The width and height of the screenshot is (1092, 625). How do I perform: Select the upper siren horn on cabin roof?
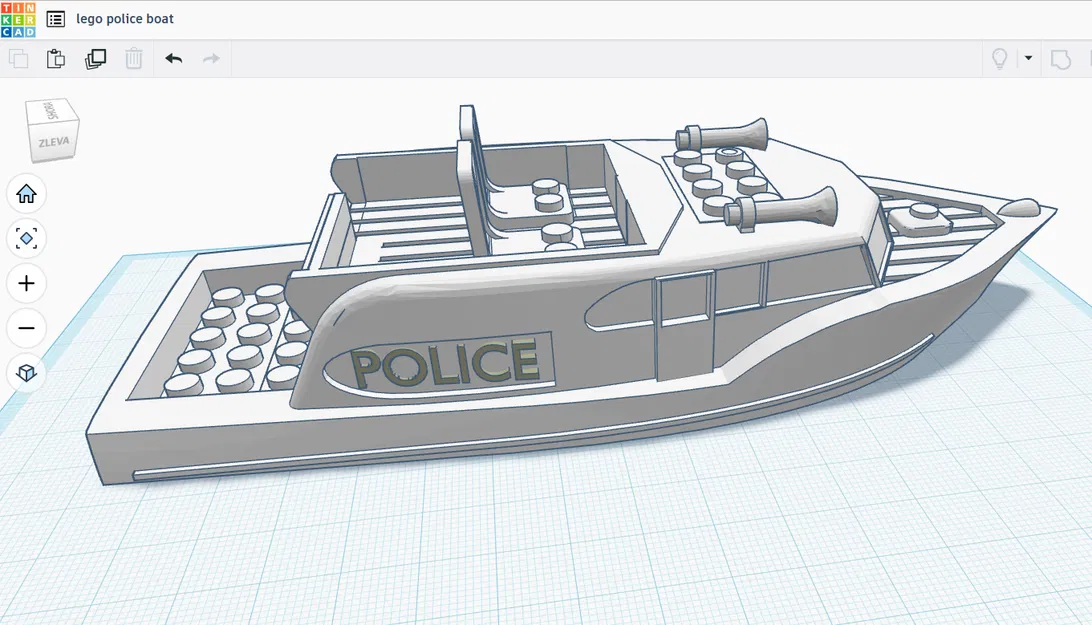[723, 135]
